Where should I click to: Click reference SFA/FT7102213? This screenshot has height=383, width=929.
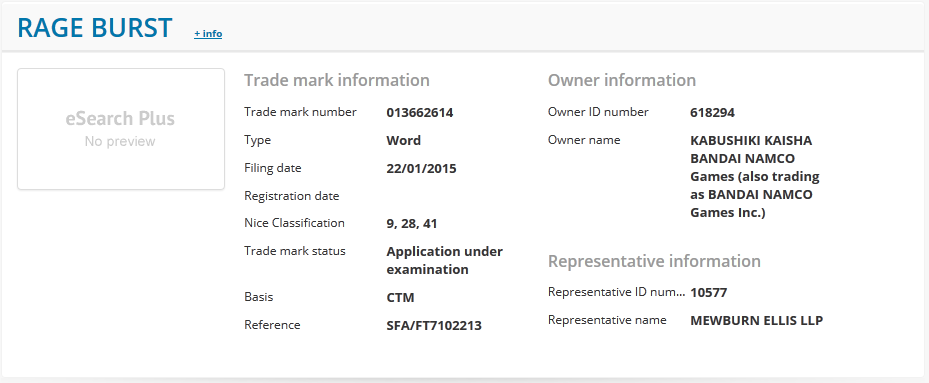[434, 325]
